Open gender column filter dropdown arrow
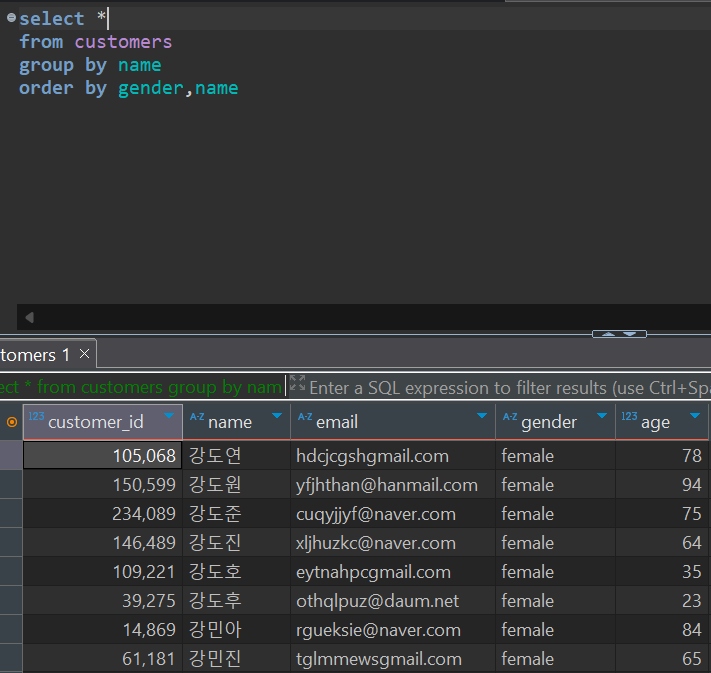711x673 pixels. click(x=602, y=416)
